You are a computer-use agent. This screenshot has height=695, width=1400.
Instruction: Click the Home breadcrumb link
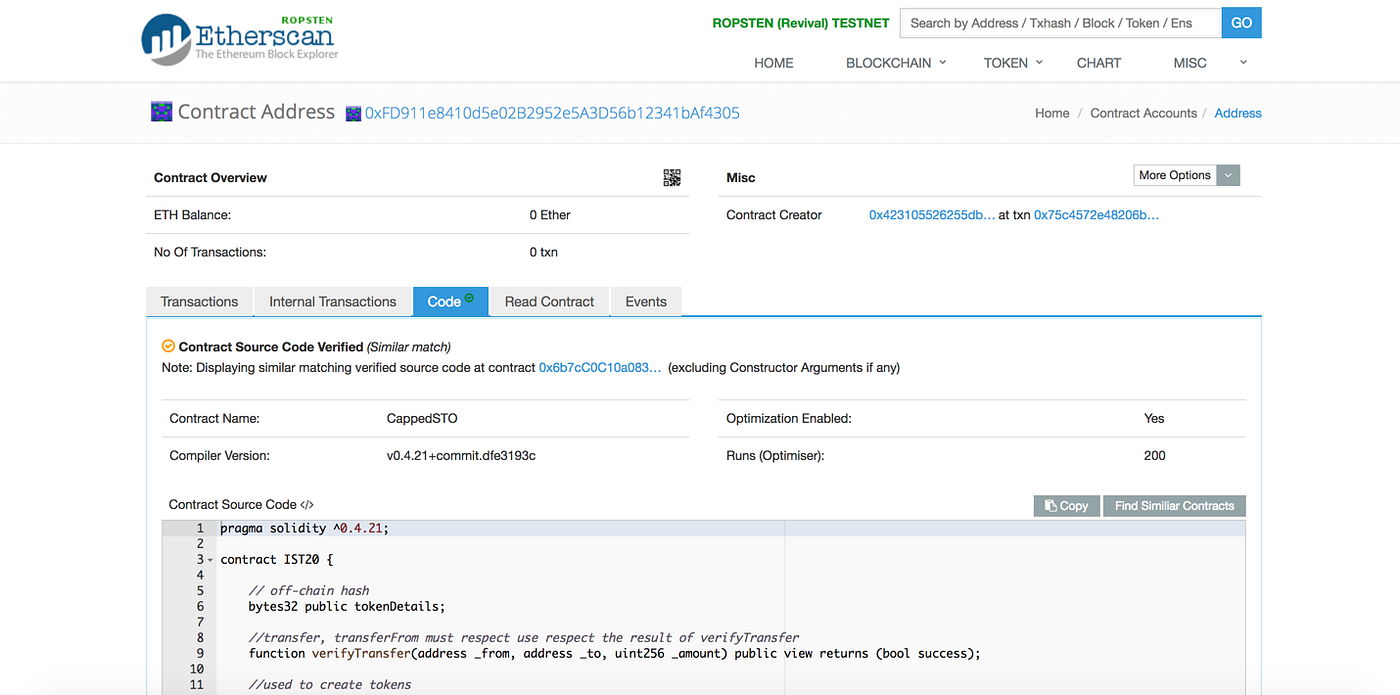1052,113
